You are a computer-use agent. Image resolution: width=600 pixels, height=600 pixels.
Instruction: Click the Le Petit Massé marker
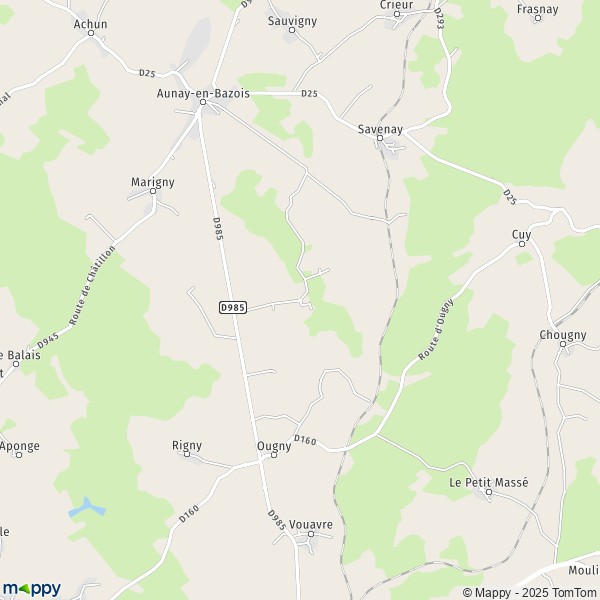pos(489,492)
